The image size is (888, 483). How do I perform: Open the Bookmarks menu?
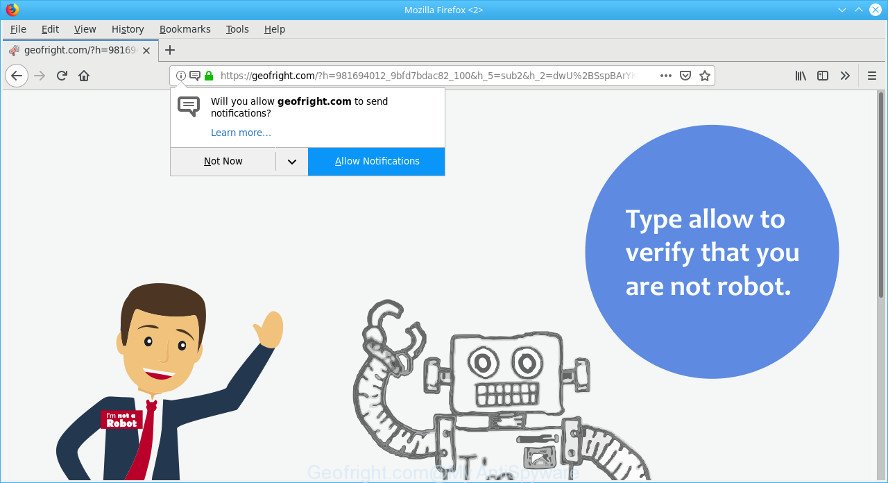pyautogui.click(x=185, y=29)
